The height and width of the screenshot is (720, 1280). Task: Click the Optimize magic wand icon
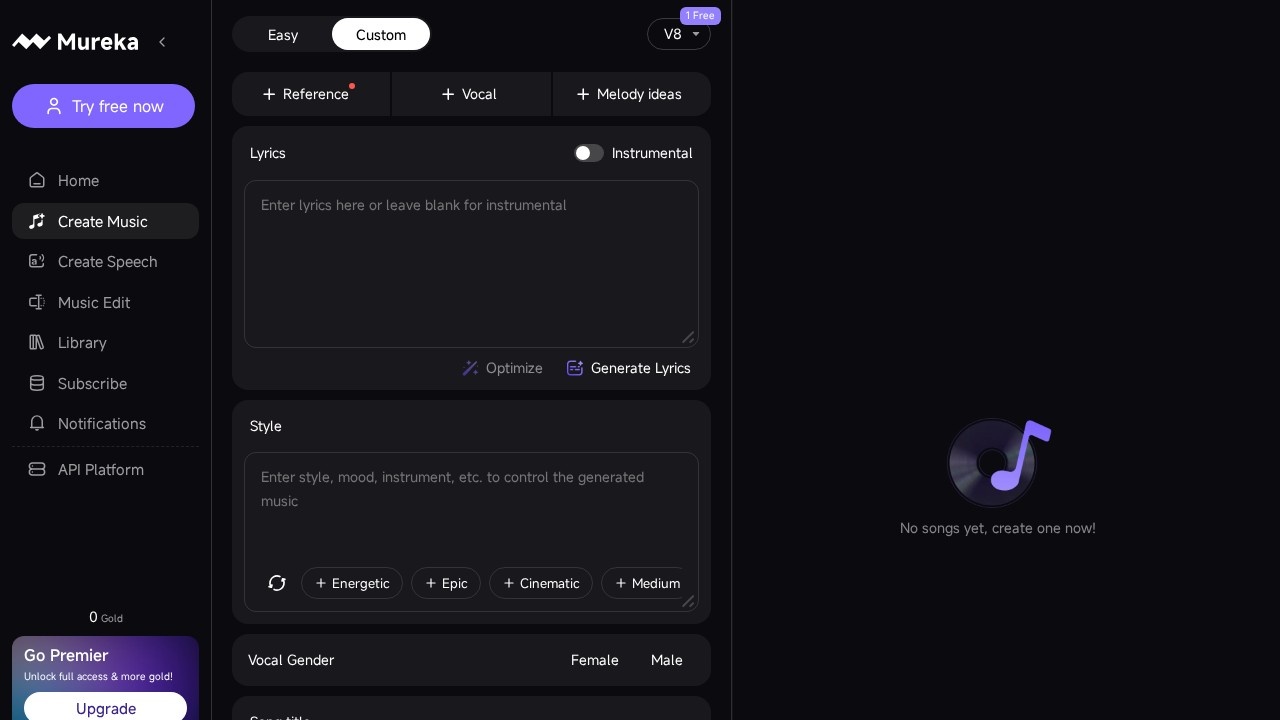[470, 368]
